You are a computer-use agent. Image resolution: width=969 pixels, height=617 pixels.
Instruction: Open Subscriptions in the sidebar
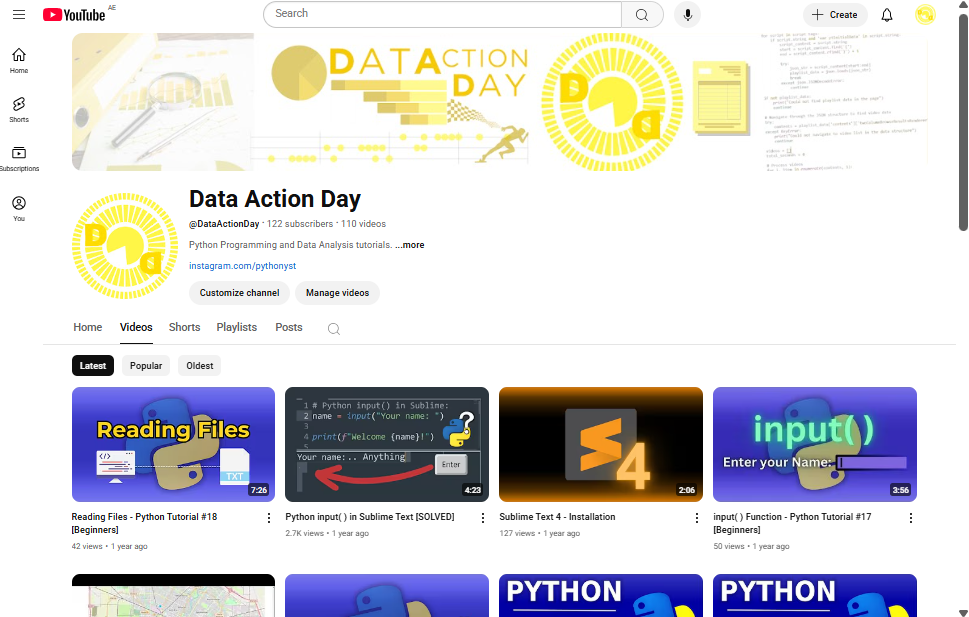19,159
